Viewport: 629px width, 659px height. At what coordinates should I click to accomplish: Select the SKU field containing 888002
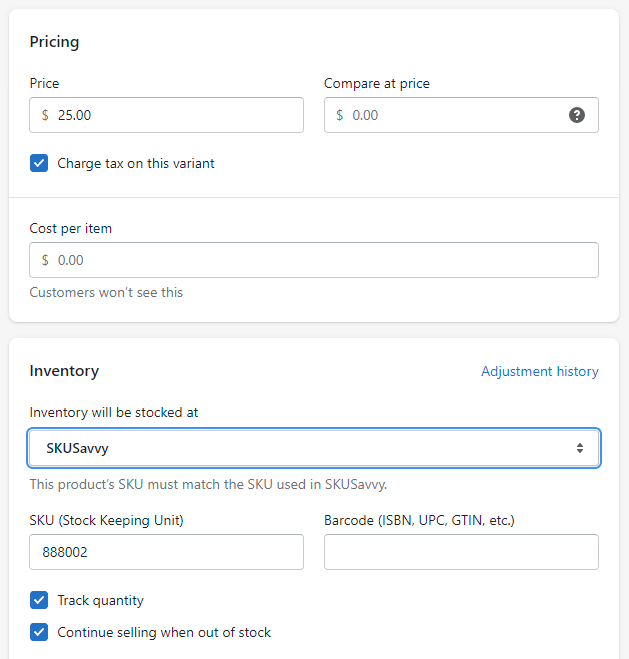[166, 552]
